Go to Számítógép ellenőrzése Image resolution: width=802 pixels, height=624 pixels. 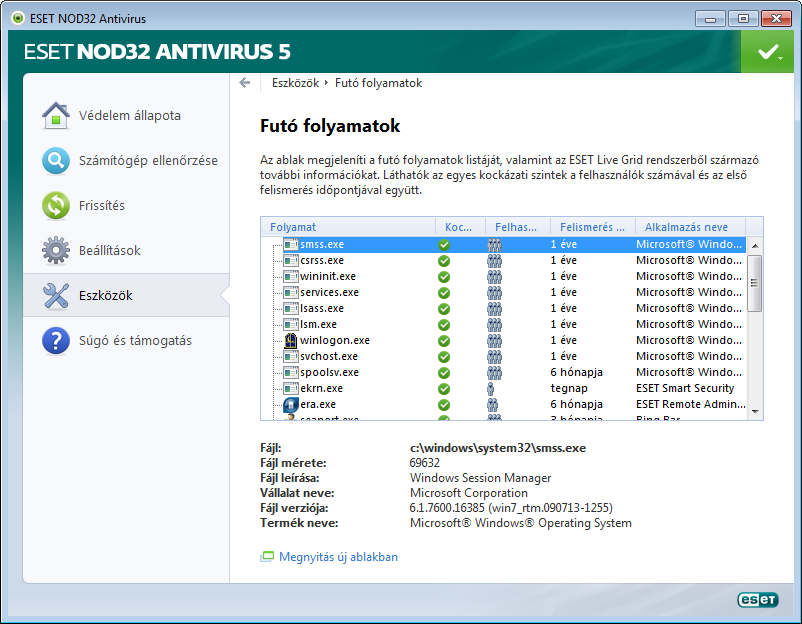126,161
